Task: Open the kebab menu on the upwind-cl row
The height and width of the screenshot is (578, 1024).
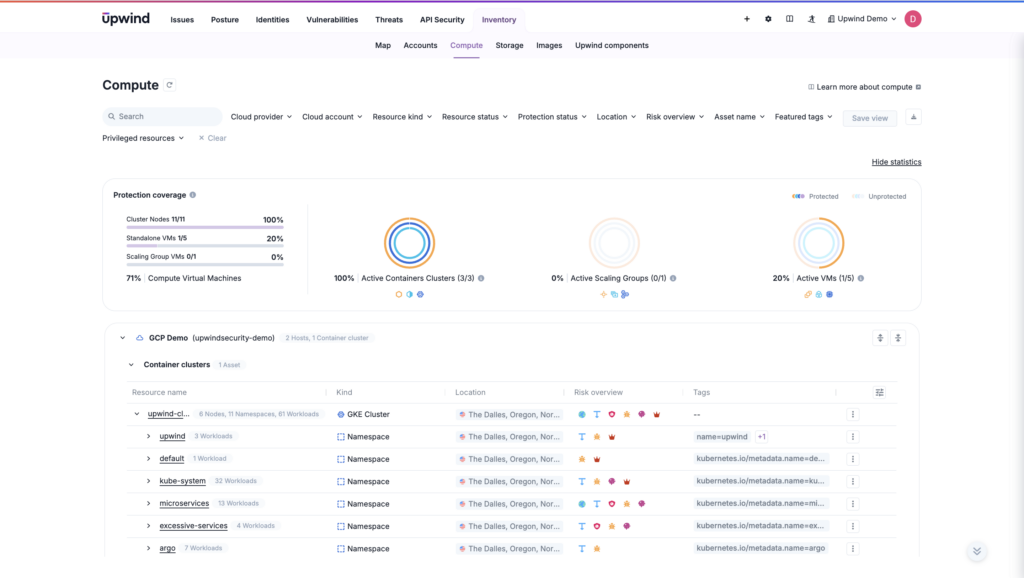Action: 852,413
